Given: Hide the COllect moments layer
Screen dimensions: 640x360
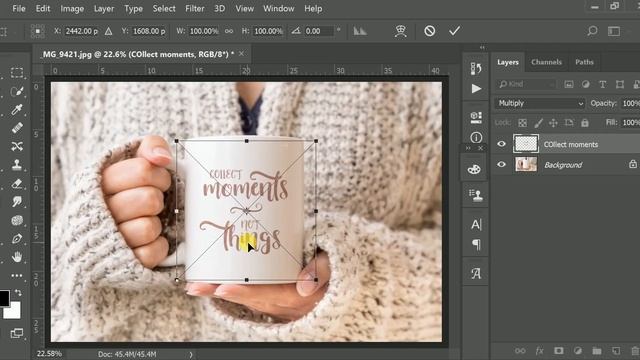Looking at the screenshot, I should [x=501, y=144].
